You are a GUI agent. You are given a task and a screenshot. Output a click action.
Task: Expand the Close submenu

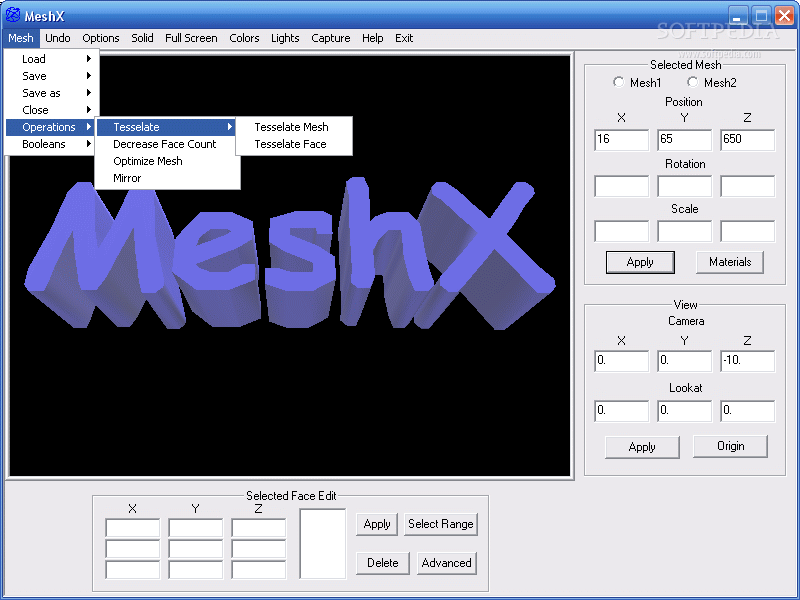pyautogui.click(x=51, y=110)
